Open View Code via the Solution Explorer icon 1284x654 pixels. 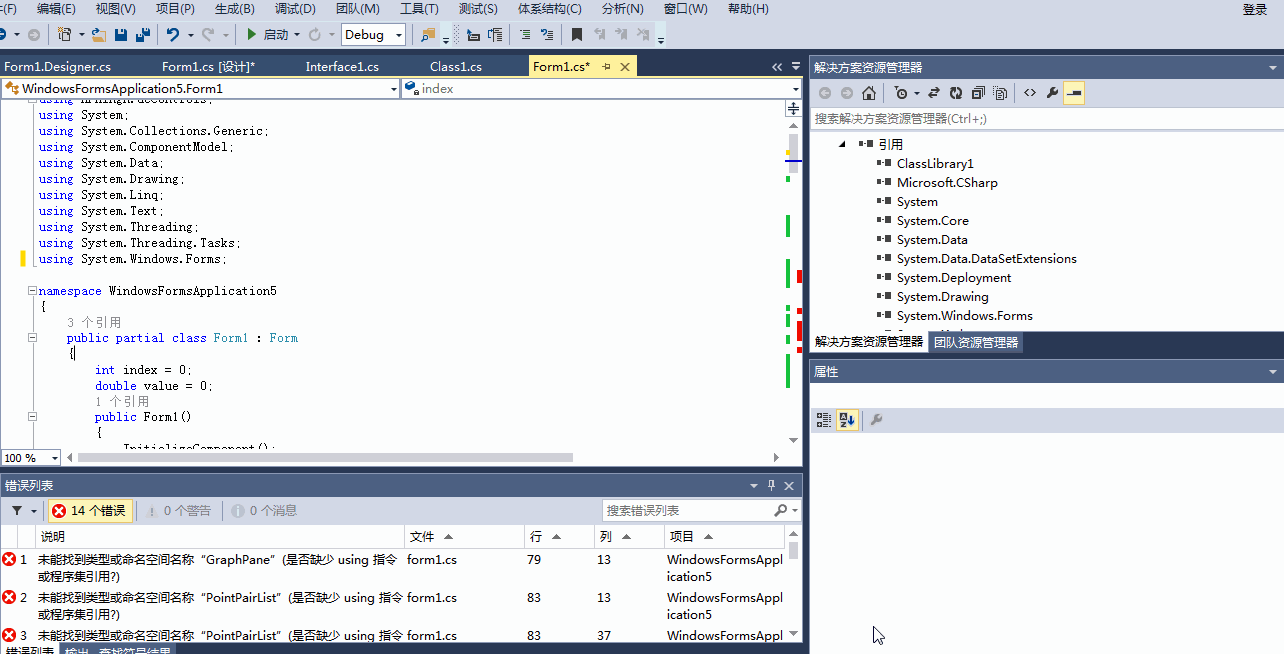pyautogui.click(x=1030, y=92)
